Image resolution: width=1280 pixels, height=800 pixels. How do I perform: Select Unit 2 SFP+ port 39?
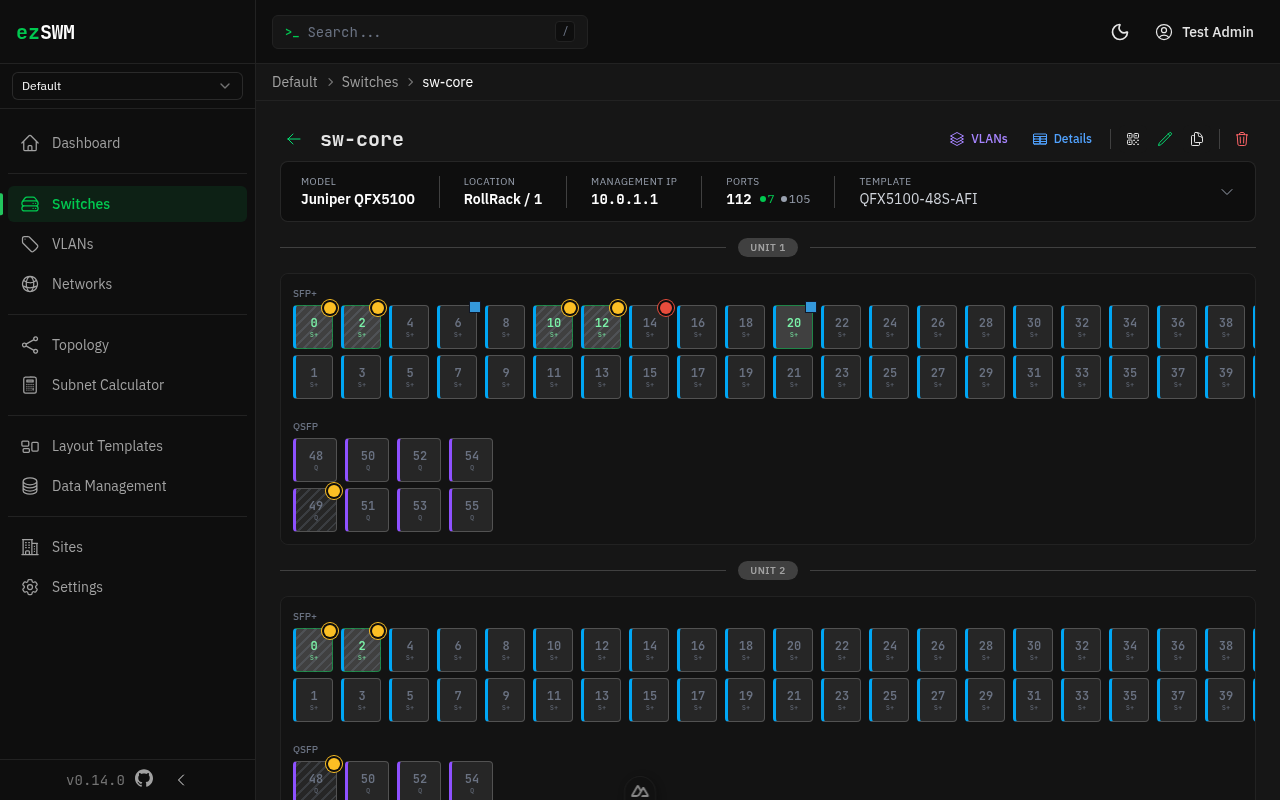(x=1225, y=700)
